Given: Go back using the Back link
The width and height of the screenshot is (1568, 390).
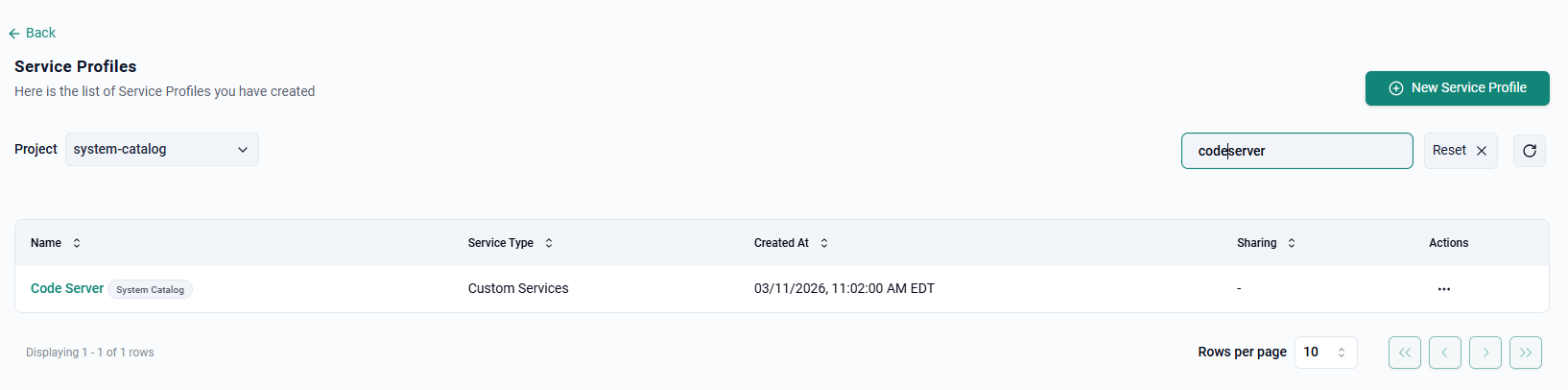Looking at the screenshot, I should pos(33,33).
